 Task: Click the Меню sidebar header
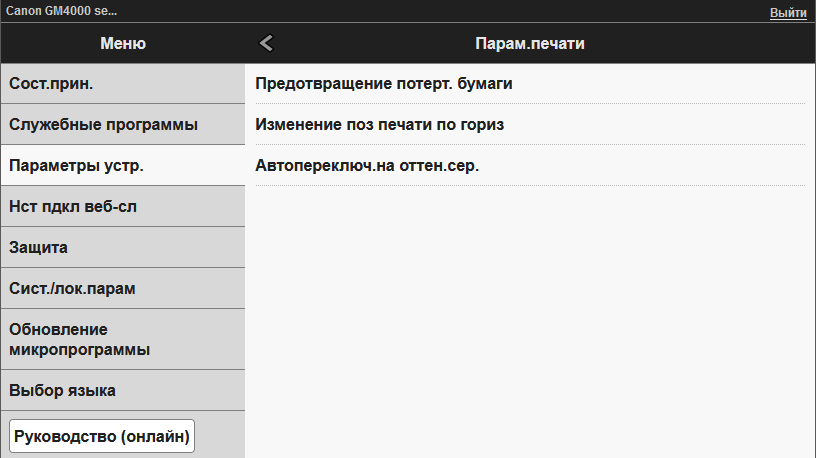point(122,43)
